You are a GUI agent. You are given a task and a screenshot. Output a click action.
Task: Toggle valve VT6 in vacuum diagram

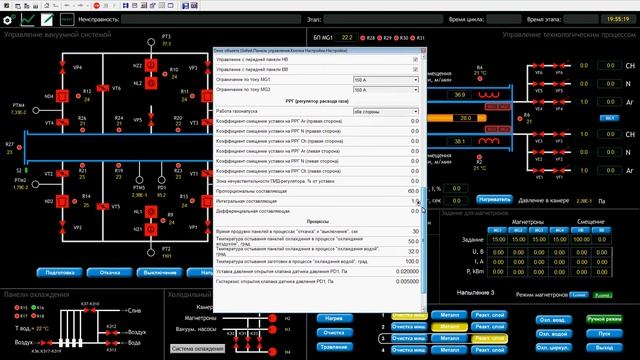[103, 88]
